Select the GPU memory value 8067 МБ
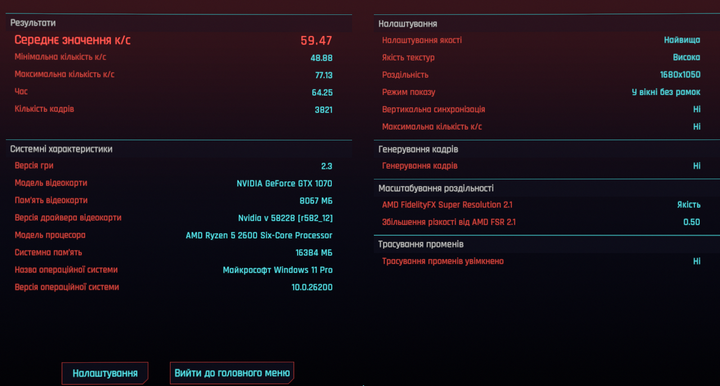The height and width of the screenshot is (386, 720). 316,201
